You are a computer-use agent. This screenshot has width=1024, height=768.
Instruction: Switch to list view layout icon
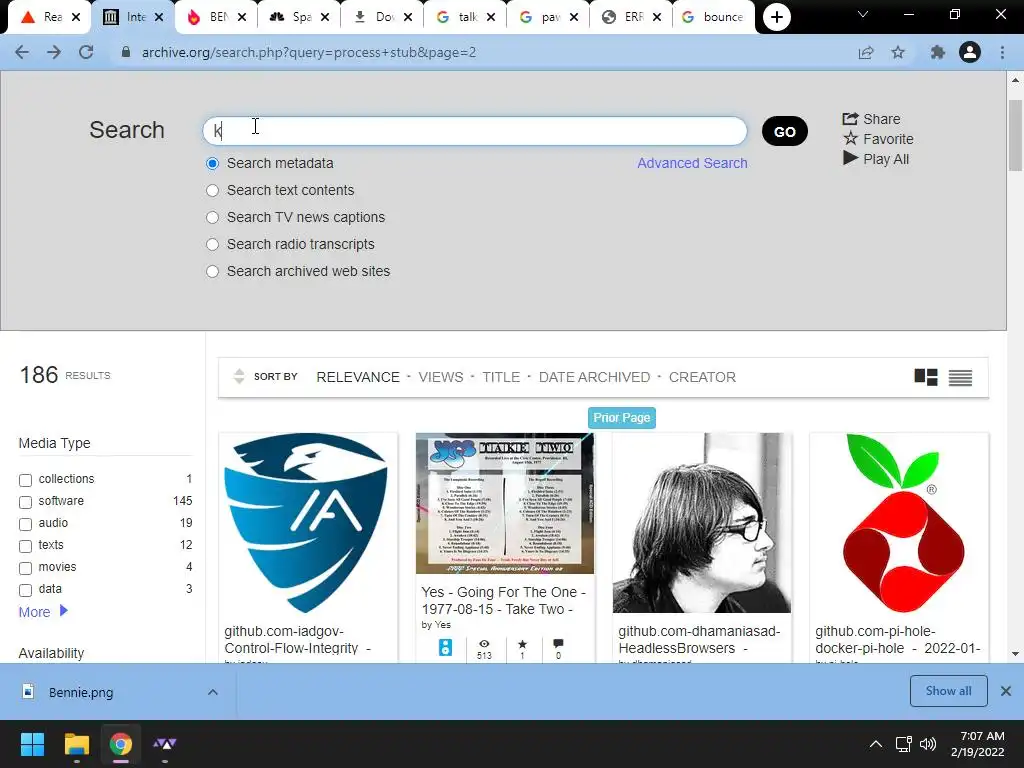(x=961, y=377)
